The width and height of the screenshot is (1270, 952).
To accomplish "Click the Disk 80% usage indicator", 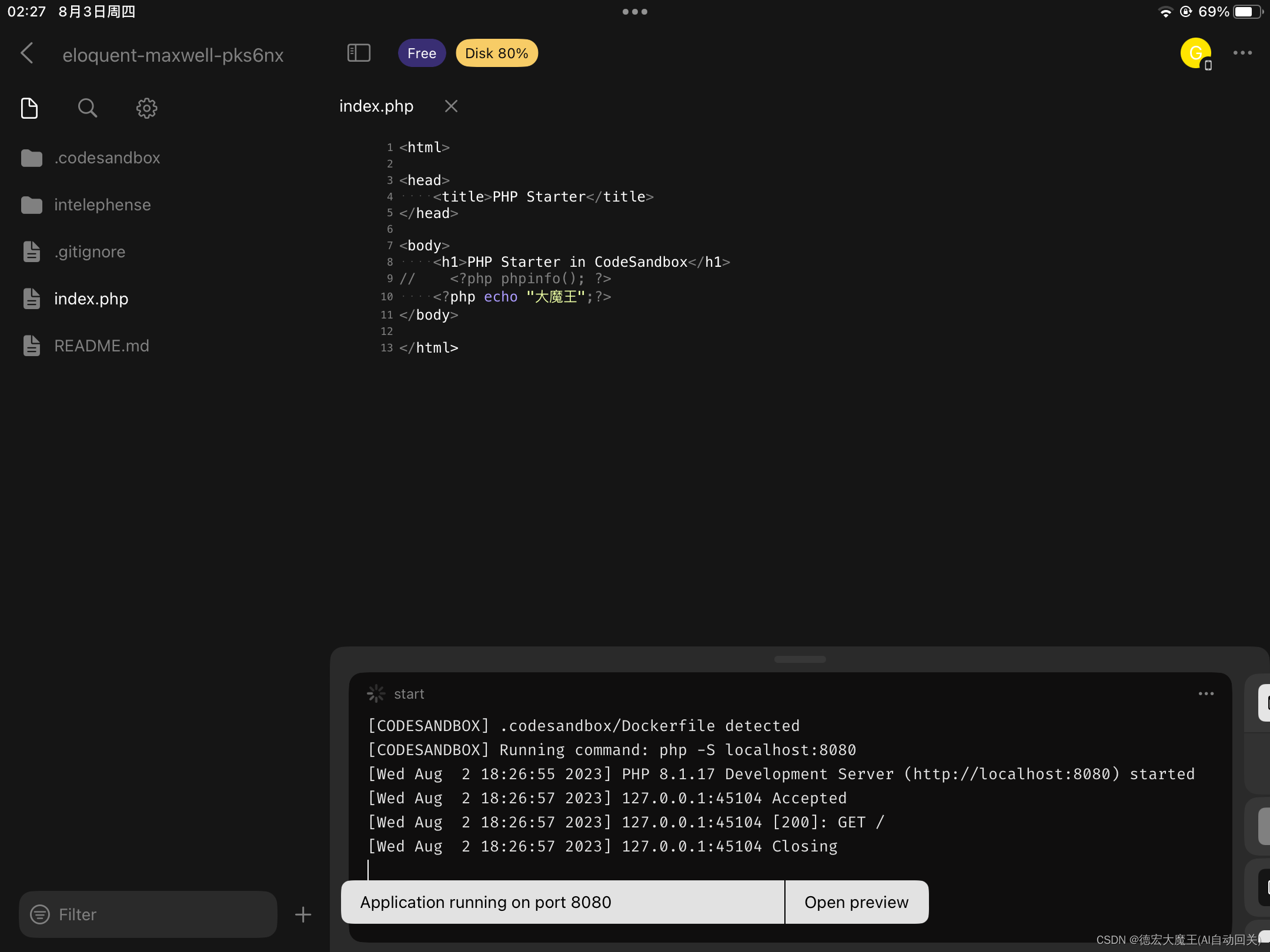I will [496, 53].
